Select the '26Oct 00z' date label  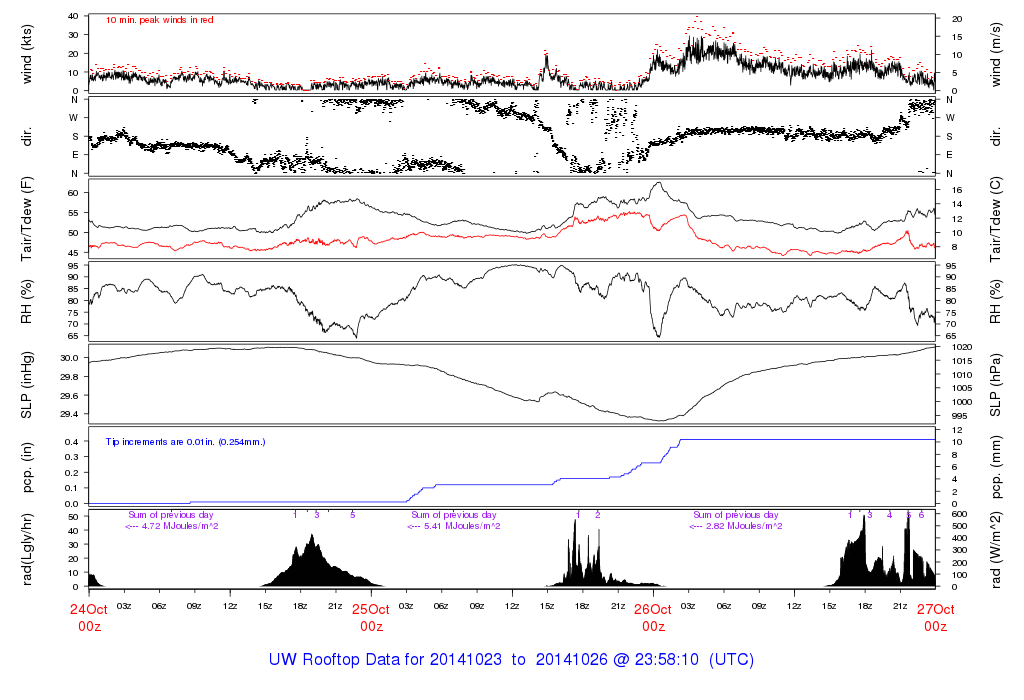653,618
